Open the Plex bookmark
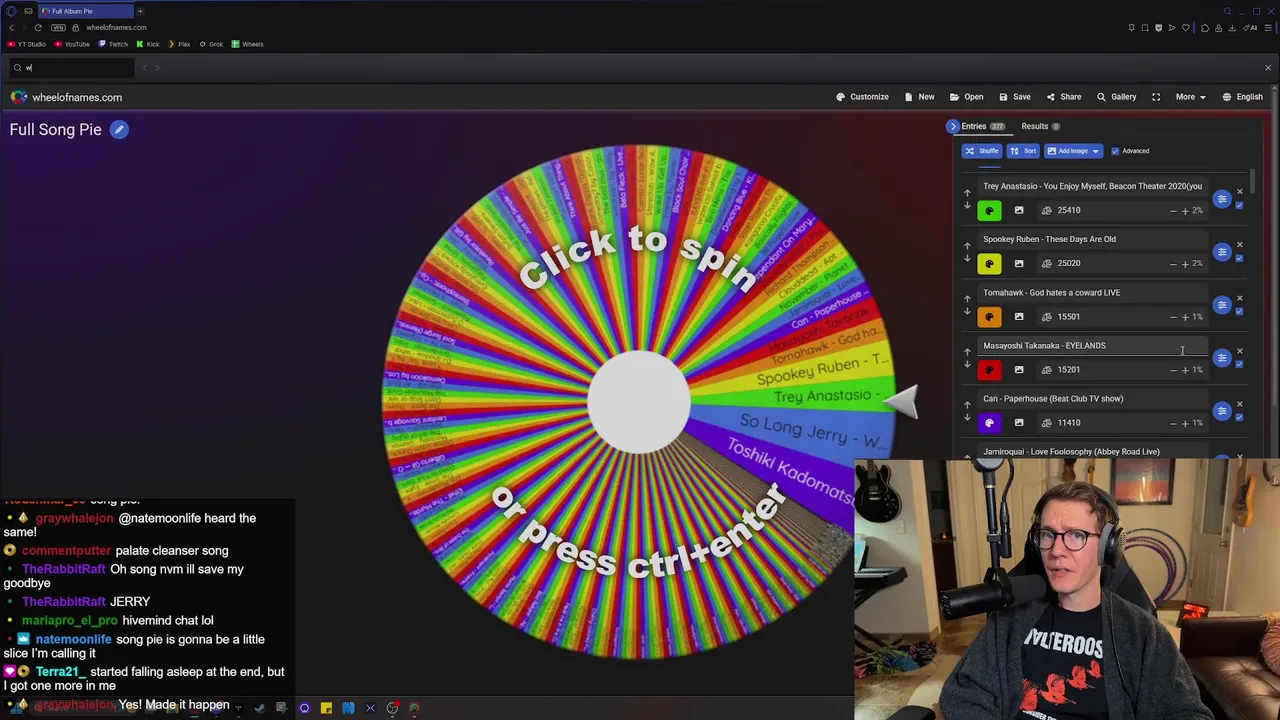1280x720 pixels. coord(179,44)
